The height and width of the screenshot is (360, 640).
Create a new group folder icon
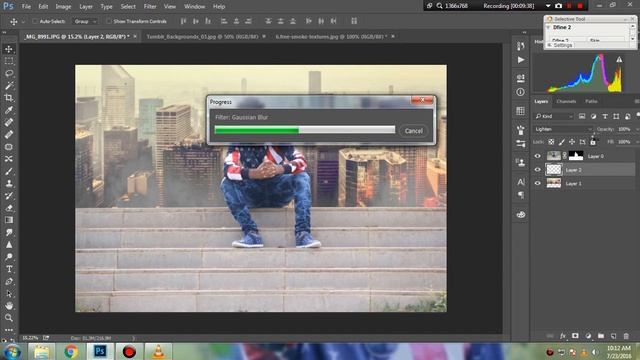[601, 336]
